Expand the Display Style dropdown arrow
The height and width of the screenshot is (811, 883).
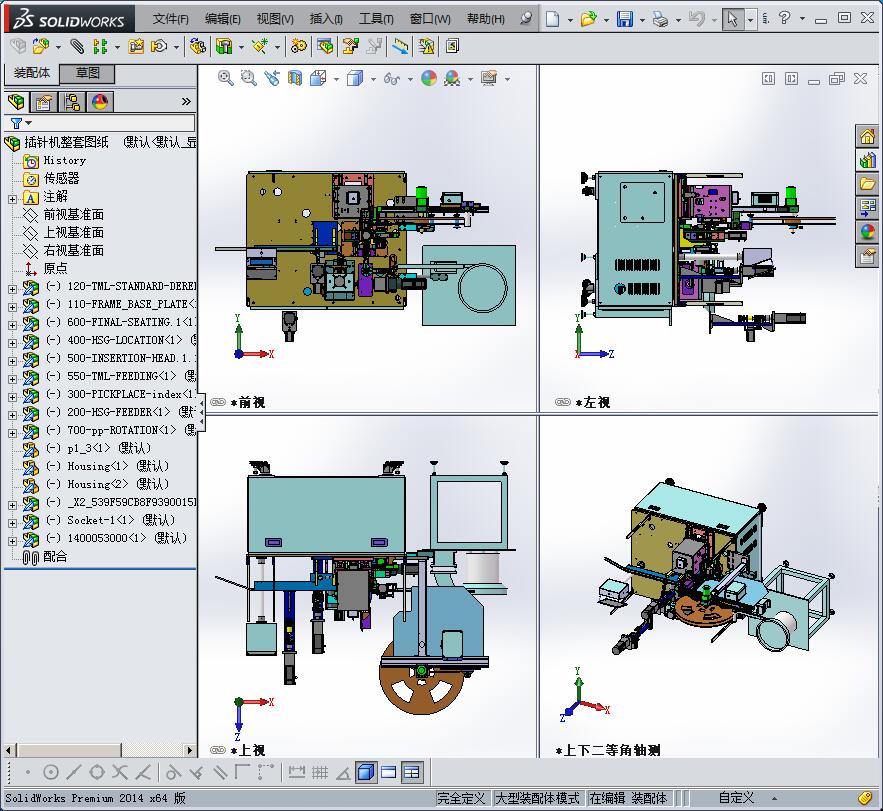373,78
